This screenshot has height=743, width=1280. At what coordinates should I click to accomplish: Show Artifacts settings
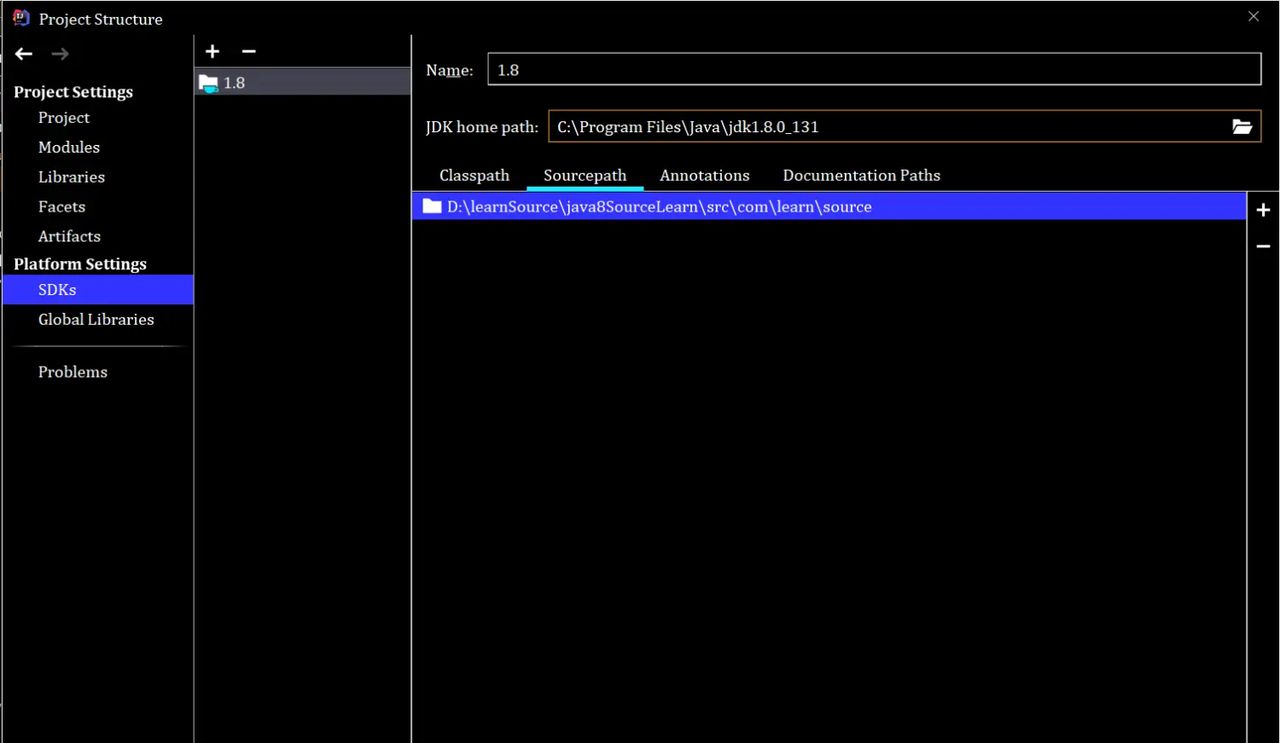pos(69,237)
